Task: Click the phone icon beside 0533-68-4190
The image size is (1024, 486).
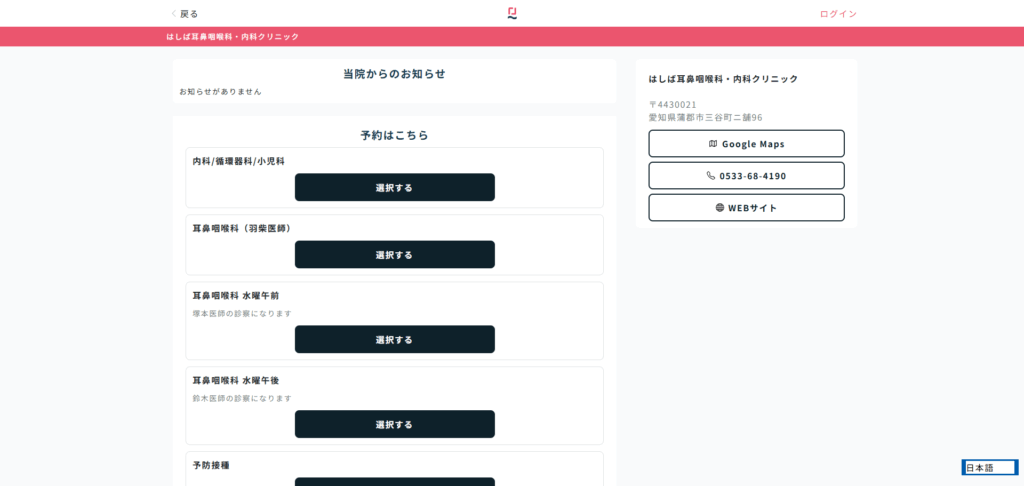Action: [711, 176]
